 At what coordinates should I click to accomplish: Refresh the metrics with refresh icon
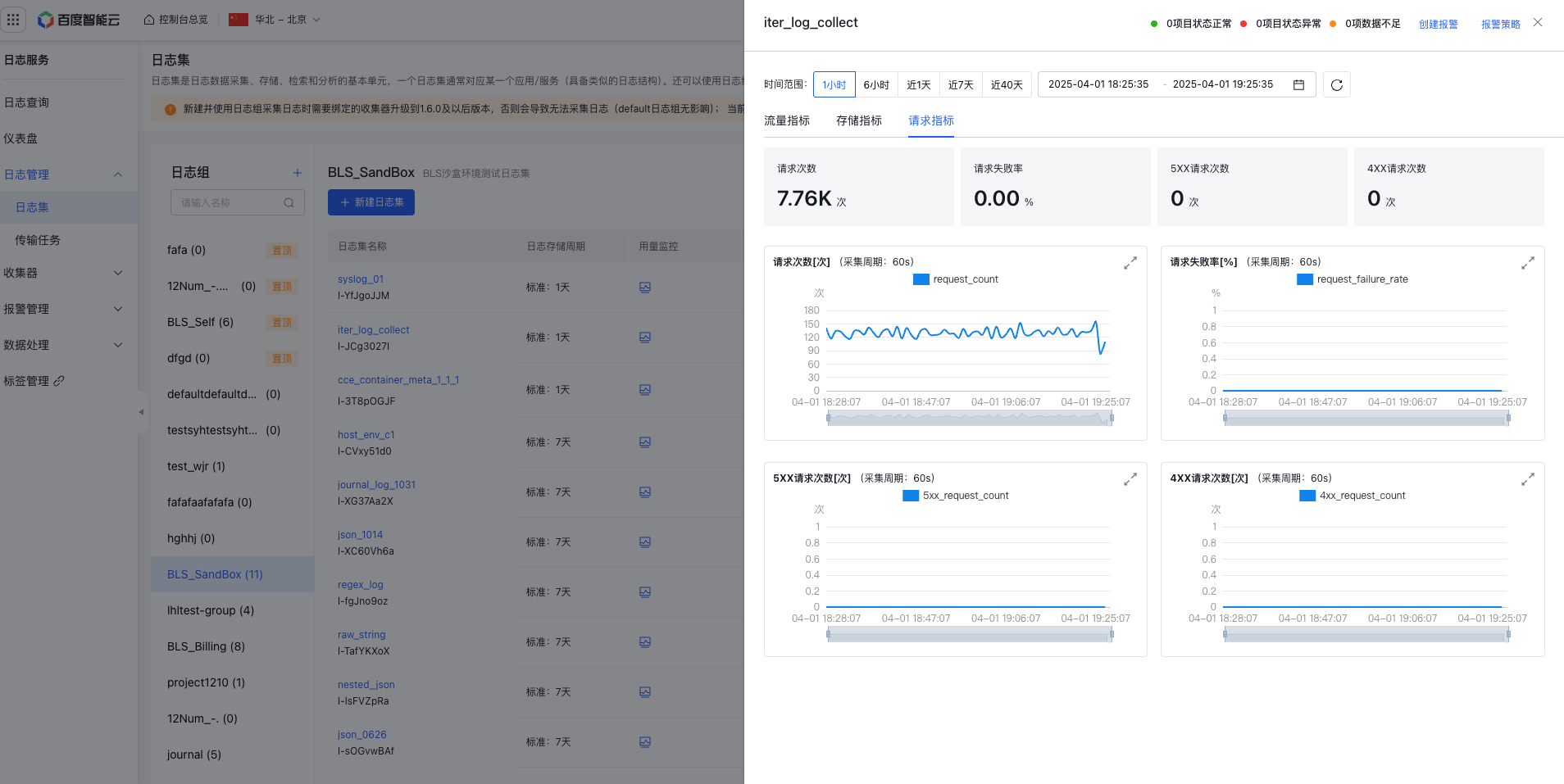click(1337, 84)
